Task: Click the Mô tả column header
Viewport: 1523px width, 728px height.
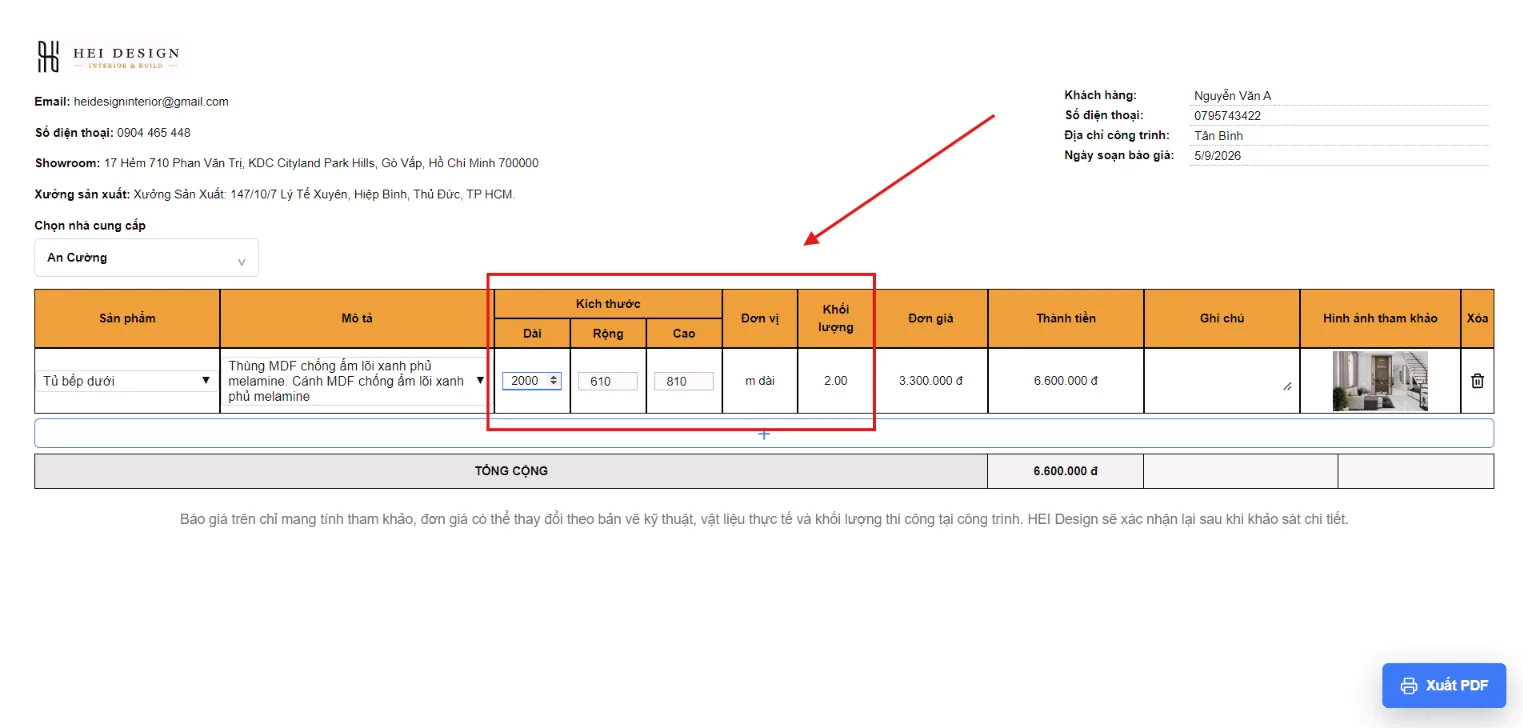Action: tap(357, 318)
